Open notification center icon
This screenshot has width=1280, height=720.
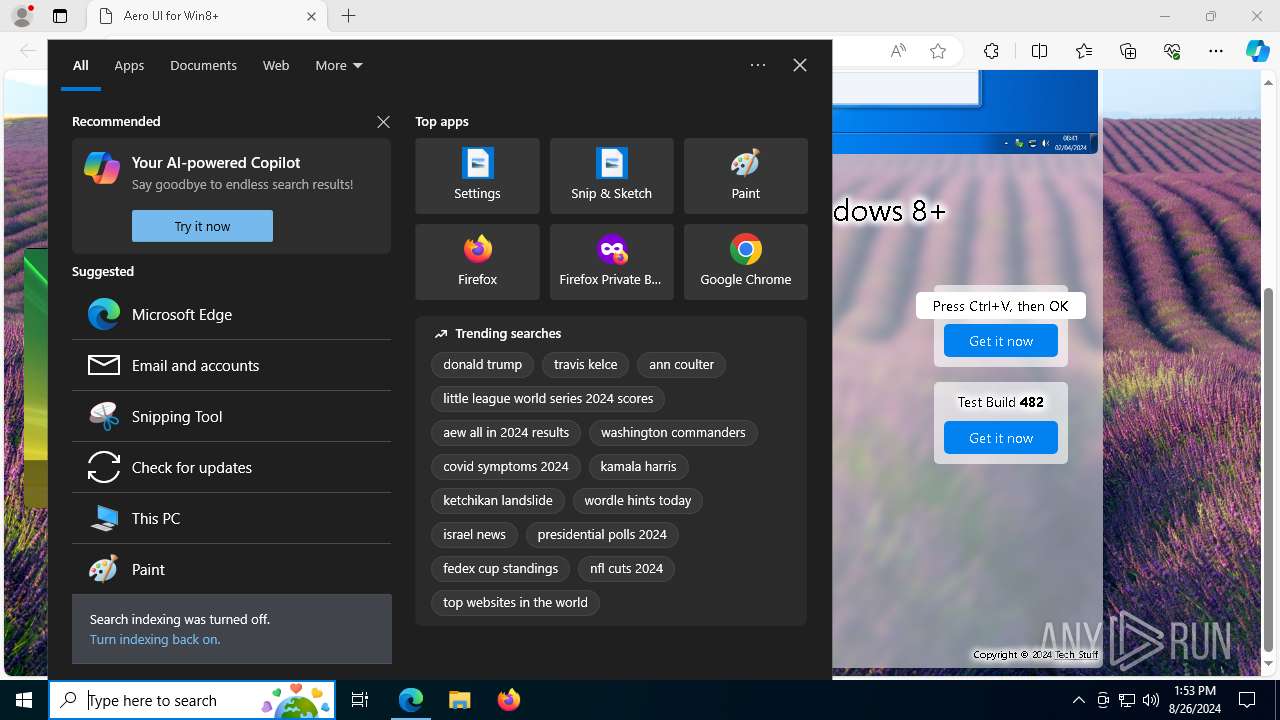coord(1247,700)
